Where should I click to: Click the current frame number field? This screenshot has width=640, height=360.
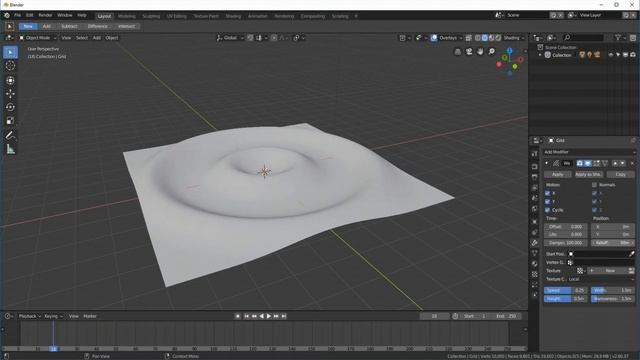pyautogui.click(x=435, y=316)
